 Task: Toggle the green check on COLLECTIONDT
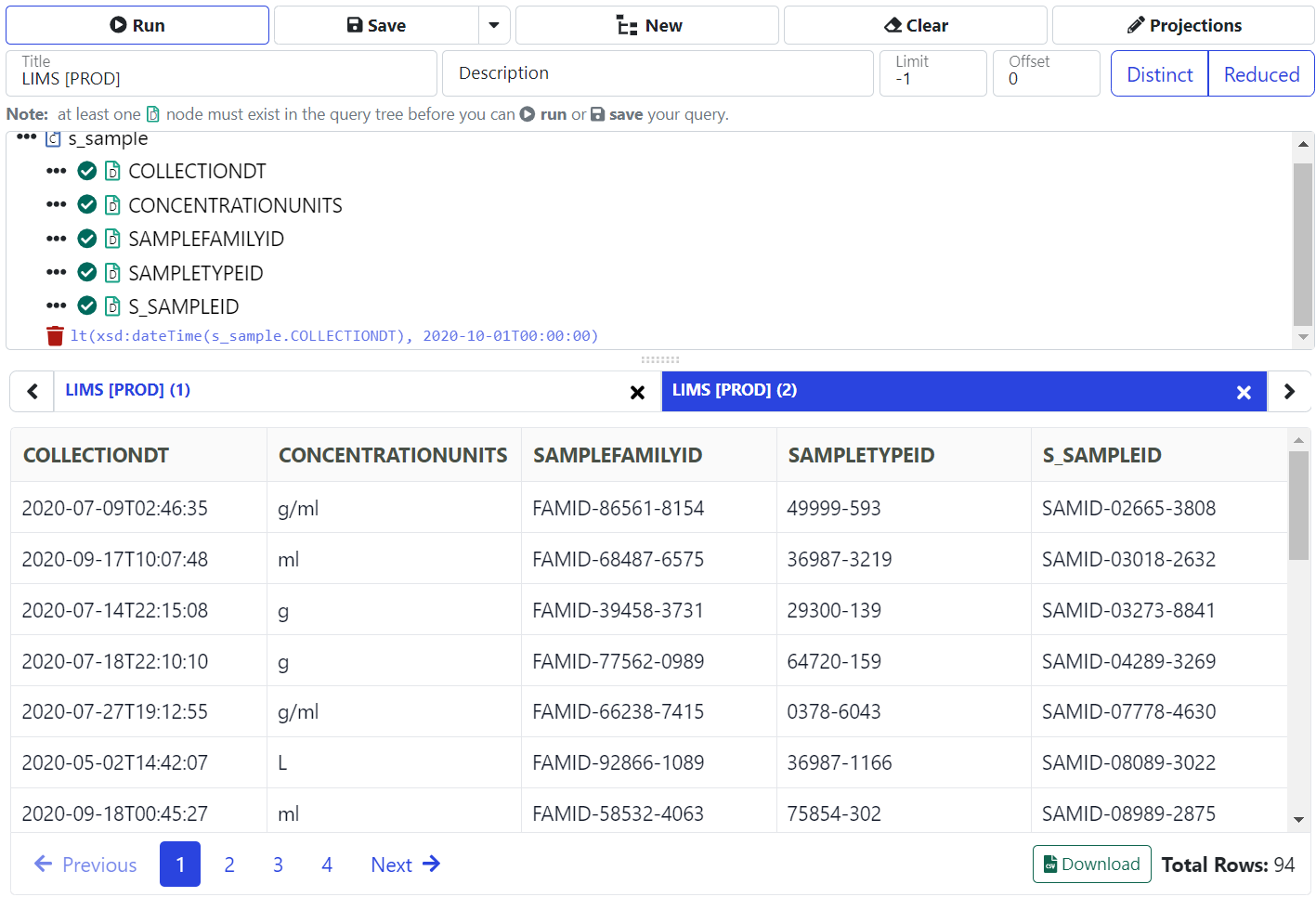pos(87,172)
